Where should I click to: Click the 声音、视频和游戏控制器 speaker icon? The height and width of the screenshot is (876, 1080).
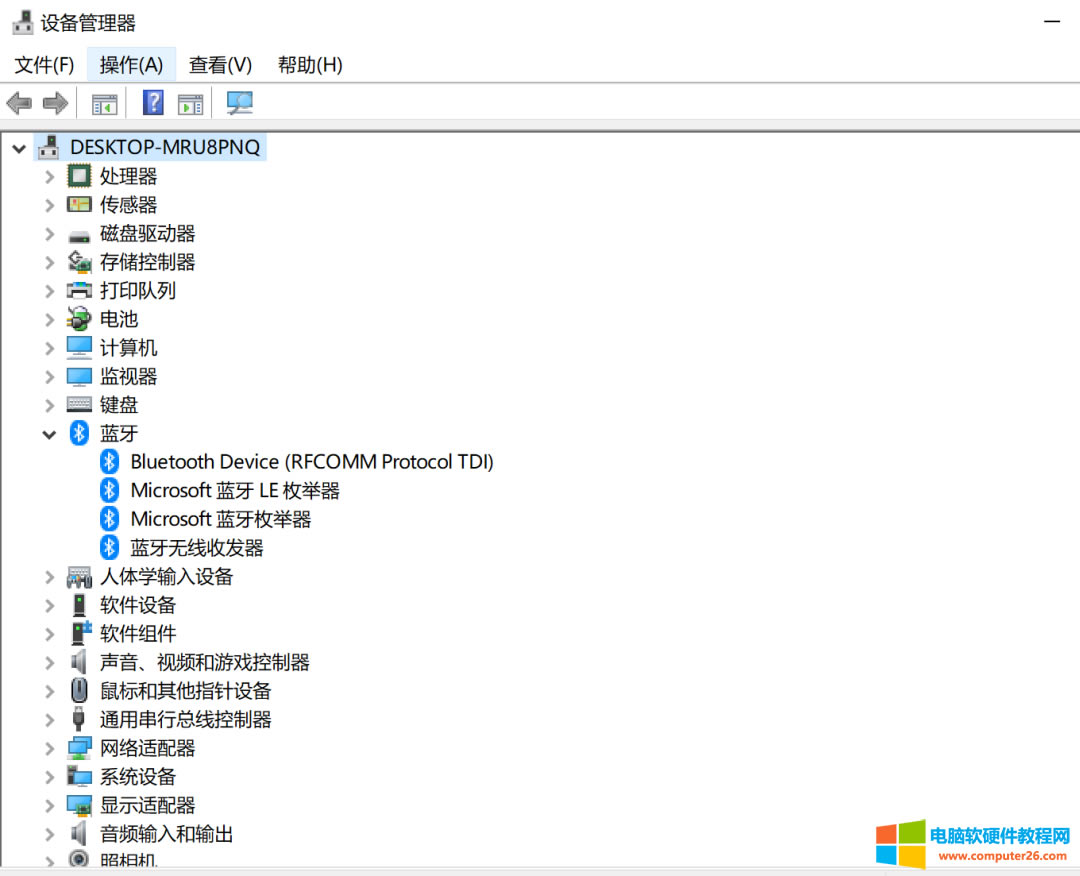(79, 662)
